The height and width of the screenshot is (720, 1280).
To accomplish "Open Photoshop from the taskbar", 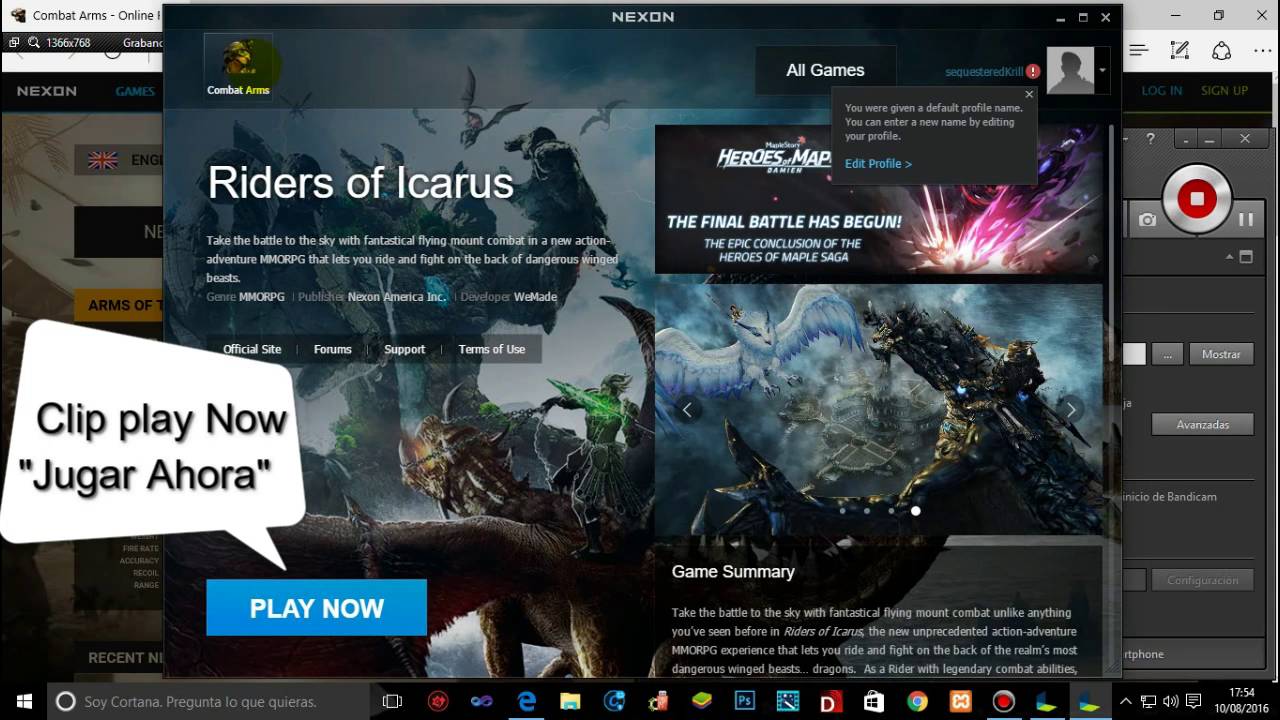I will tap(744, 701).
